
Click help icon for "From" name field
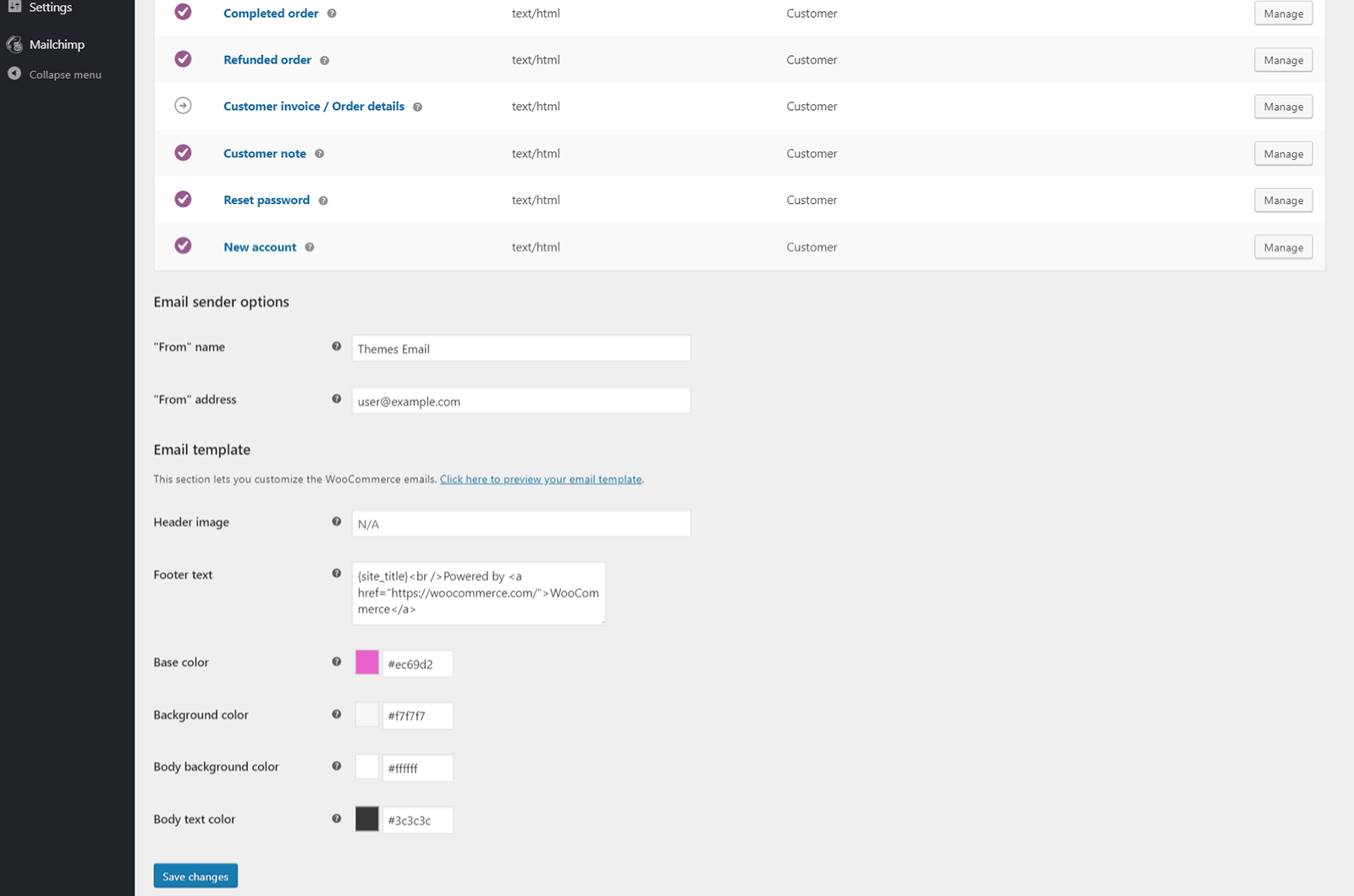(337, 346)
